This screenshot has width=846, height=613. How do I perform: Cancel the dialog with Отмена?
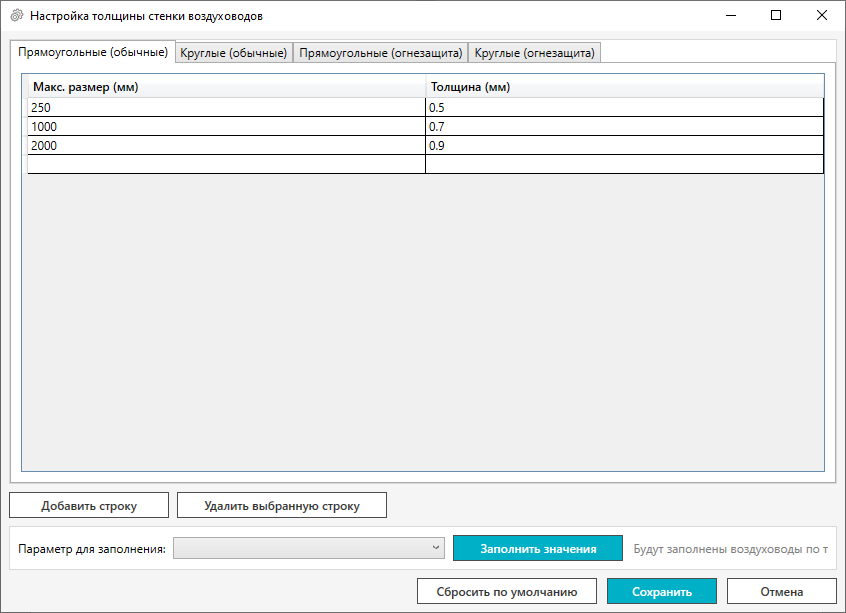coord(782,591)
